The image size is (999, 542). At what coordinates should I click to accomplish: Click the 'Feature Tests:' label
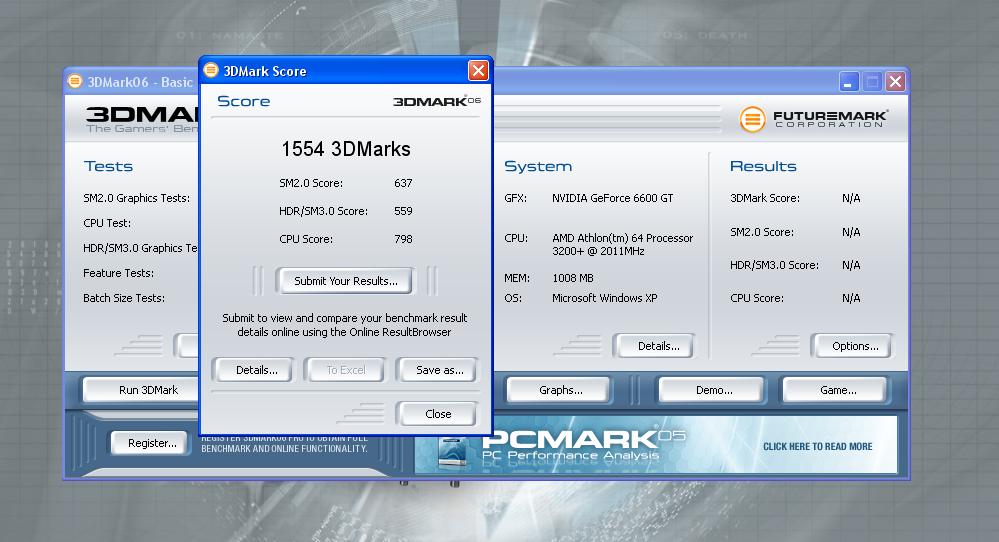tap(119, 273)
